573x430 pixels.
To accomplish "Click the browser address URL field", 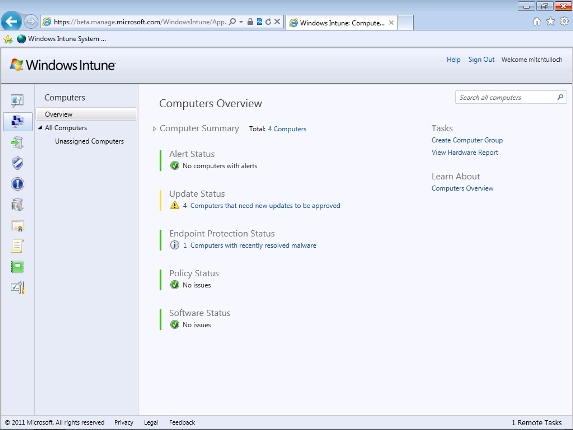I will [140, 22].
